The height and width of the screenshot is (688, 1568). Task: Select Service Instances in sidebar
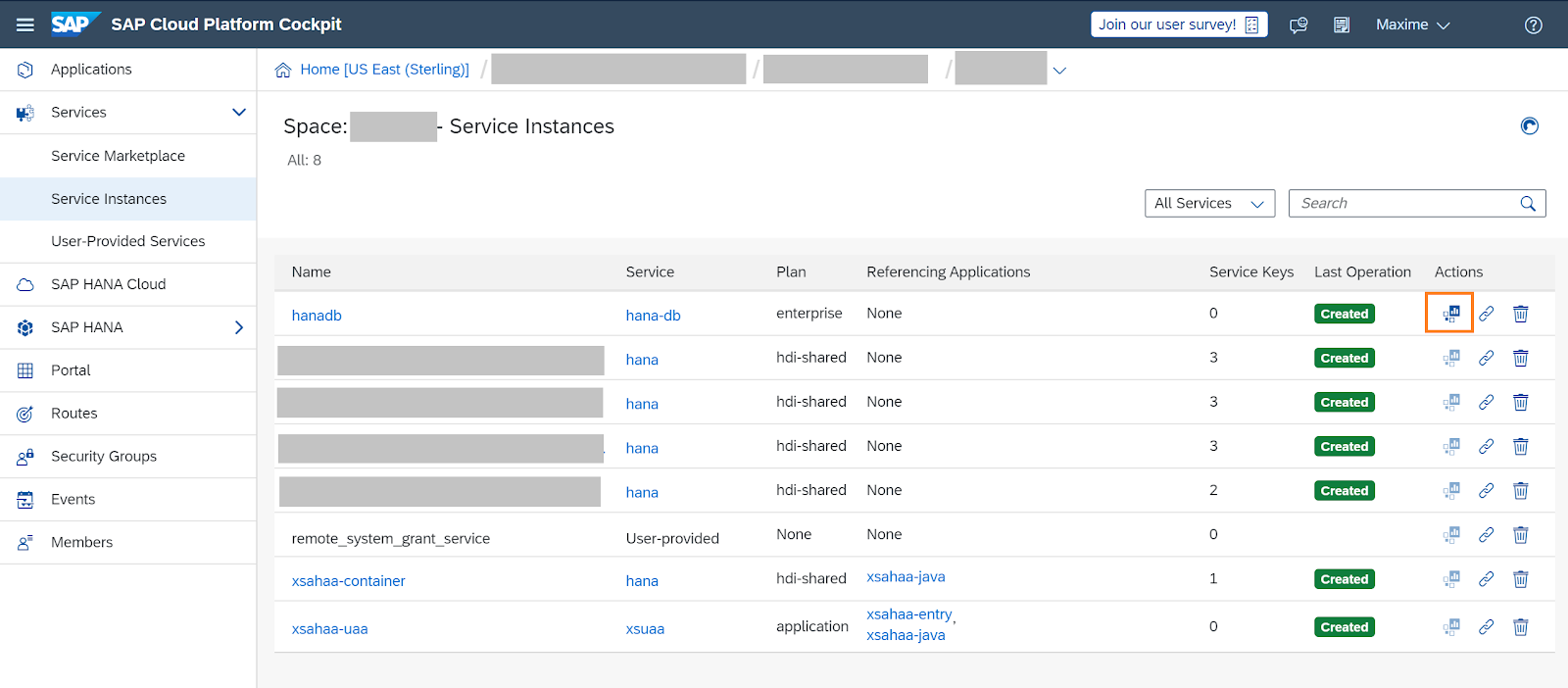click(127, 199)
